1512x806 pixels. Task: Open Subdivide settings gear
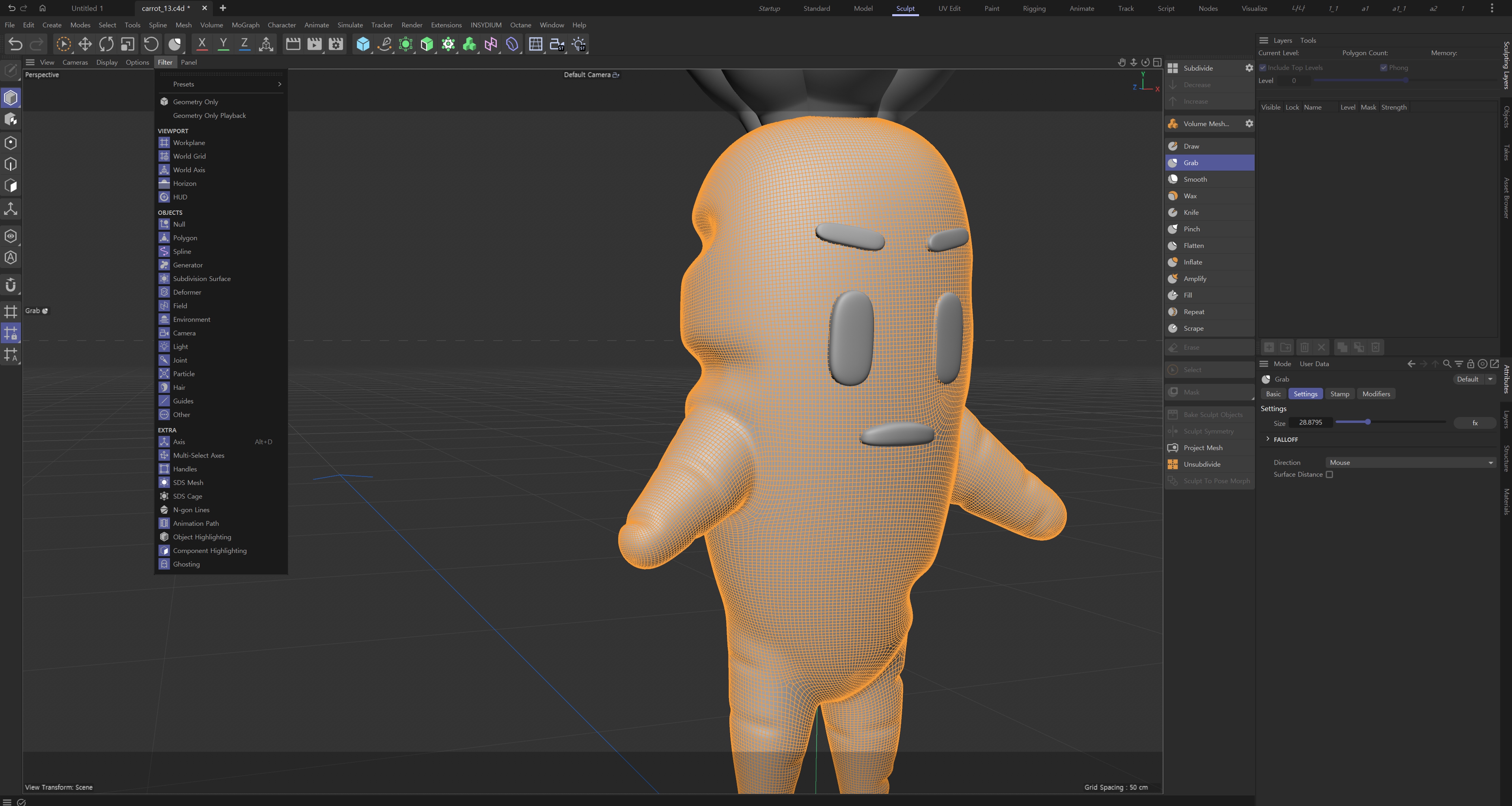[x=1249, y=68]
